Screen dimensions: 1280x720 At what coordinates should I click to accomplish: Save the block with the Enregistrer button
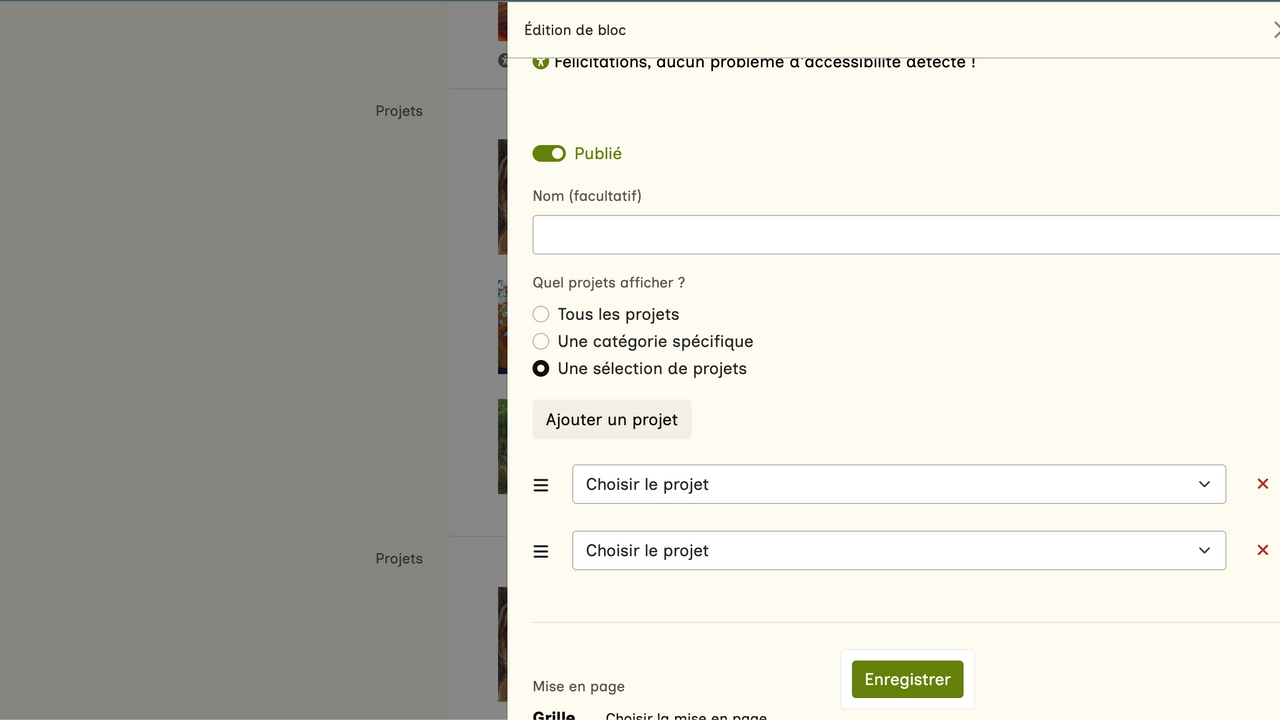coord(907,679)
